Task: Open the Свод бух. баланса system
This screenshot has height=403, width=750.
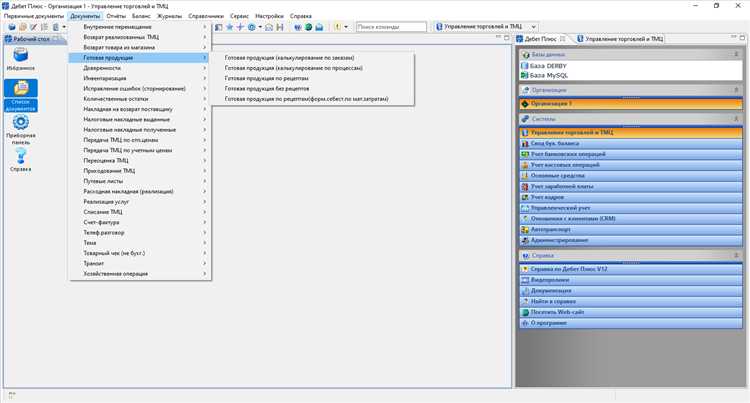Action: (631, 143)
